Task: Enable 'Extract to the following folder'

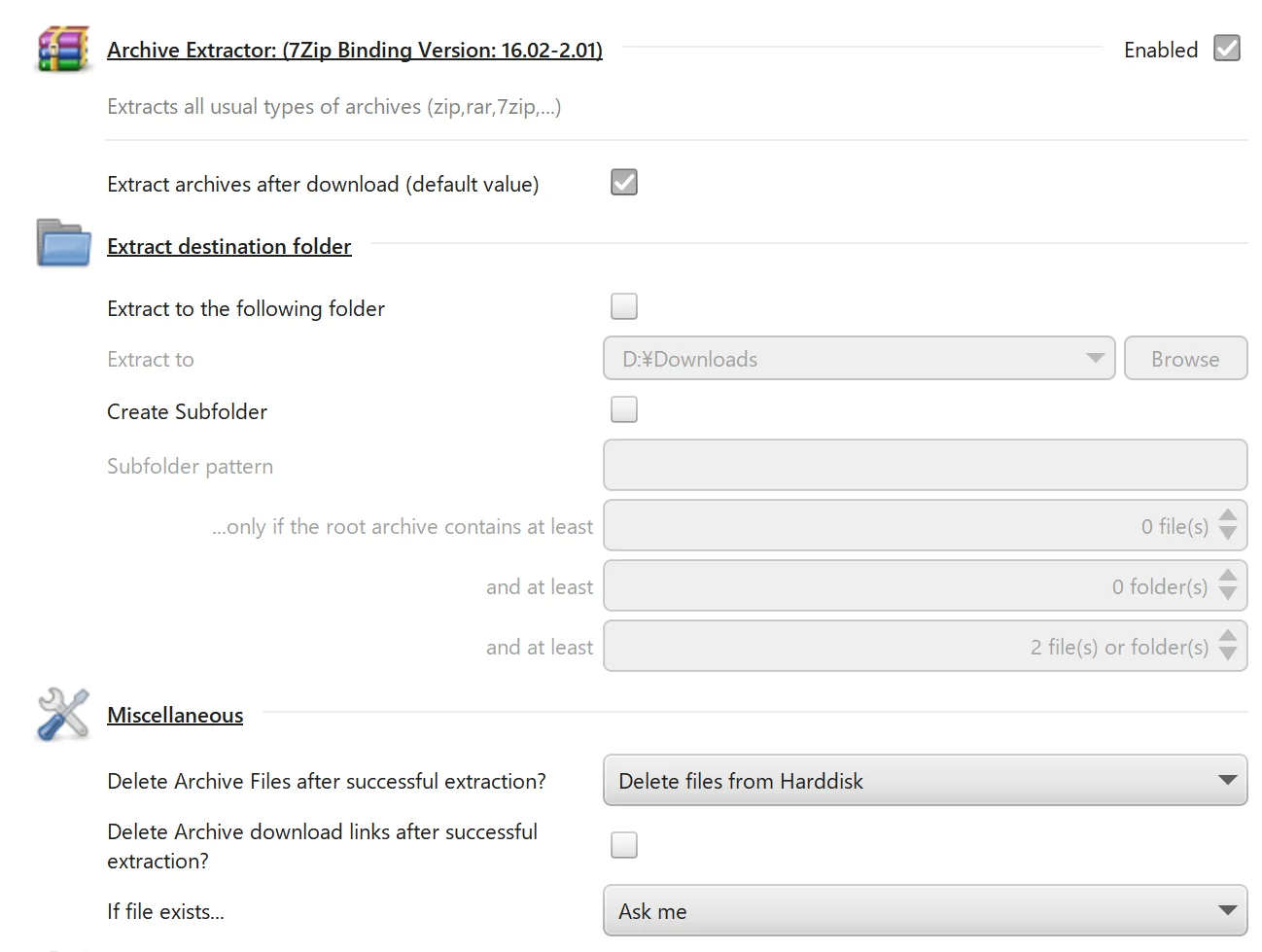Action: pos(623,305)
